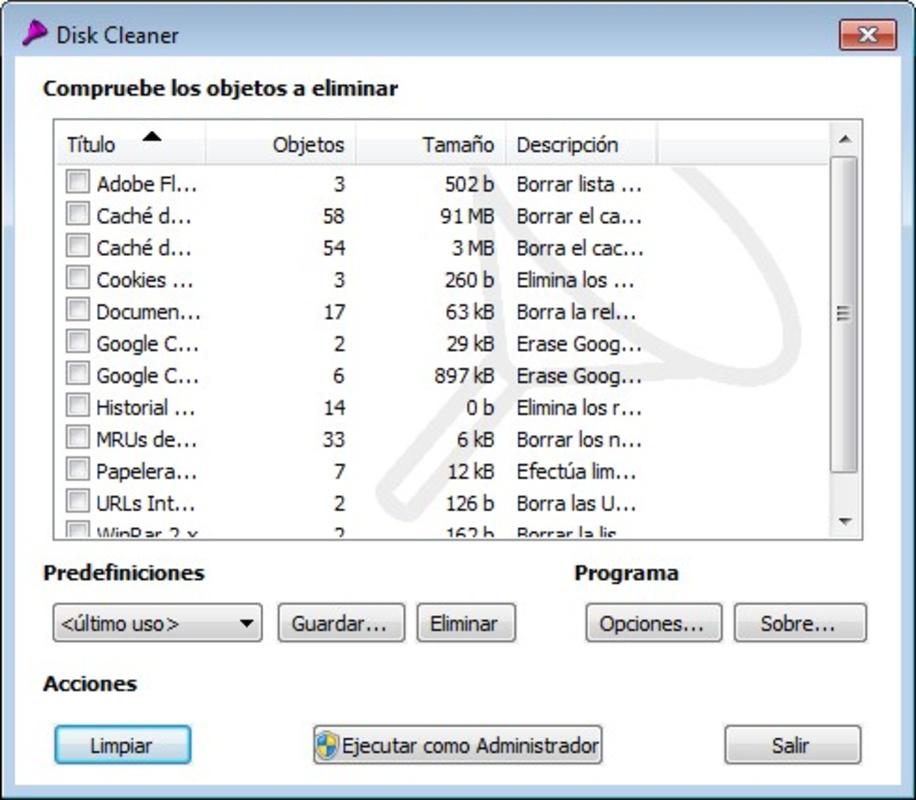Click the 33 objects count cell
916x800 pixels.
pos(334,439)
